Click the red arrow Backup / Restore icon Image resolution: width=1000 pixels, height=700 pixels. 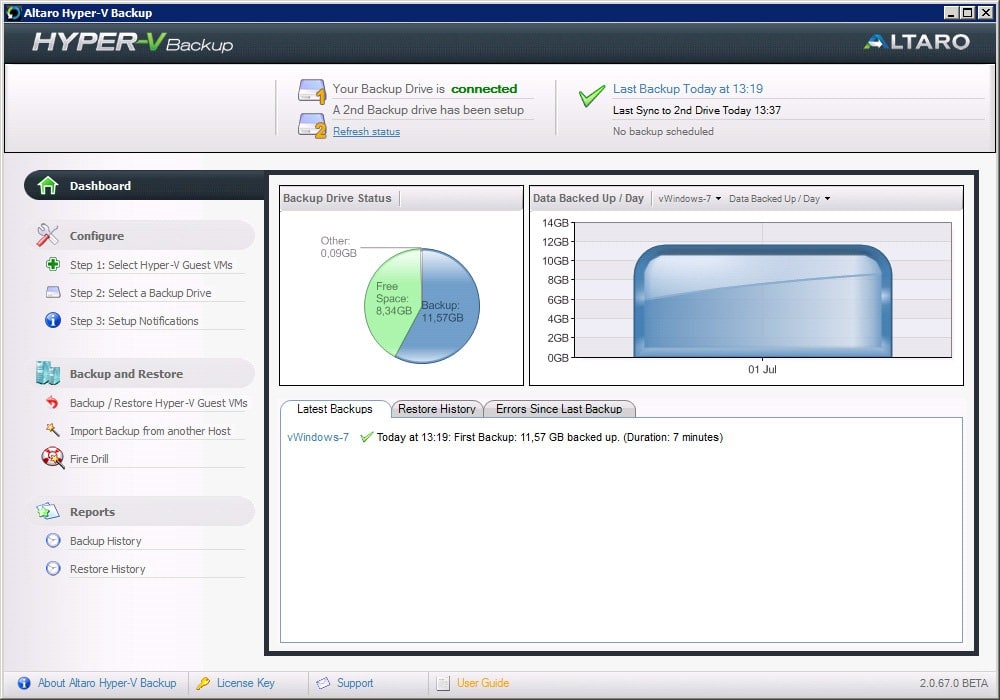pyautogui.click(x=52, y=402)
